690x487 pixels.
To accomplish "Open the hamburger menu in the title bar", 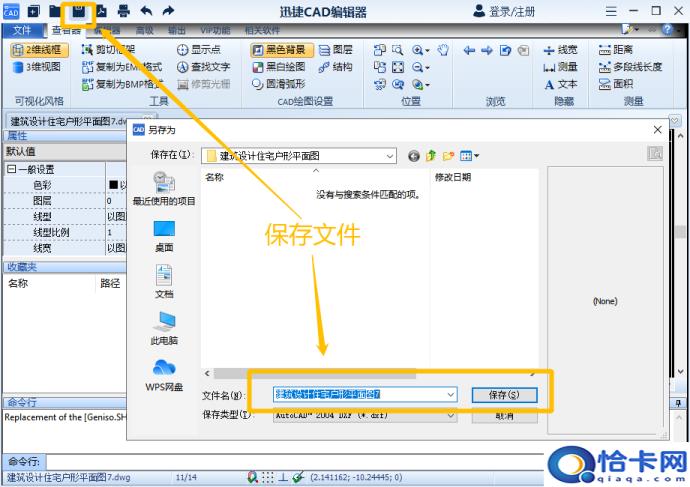I will (611, 11).
